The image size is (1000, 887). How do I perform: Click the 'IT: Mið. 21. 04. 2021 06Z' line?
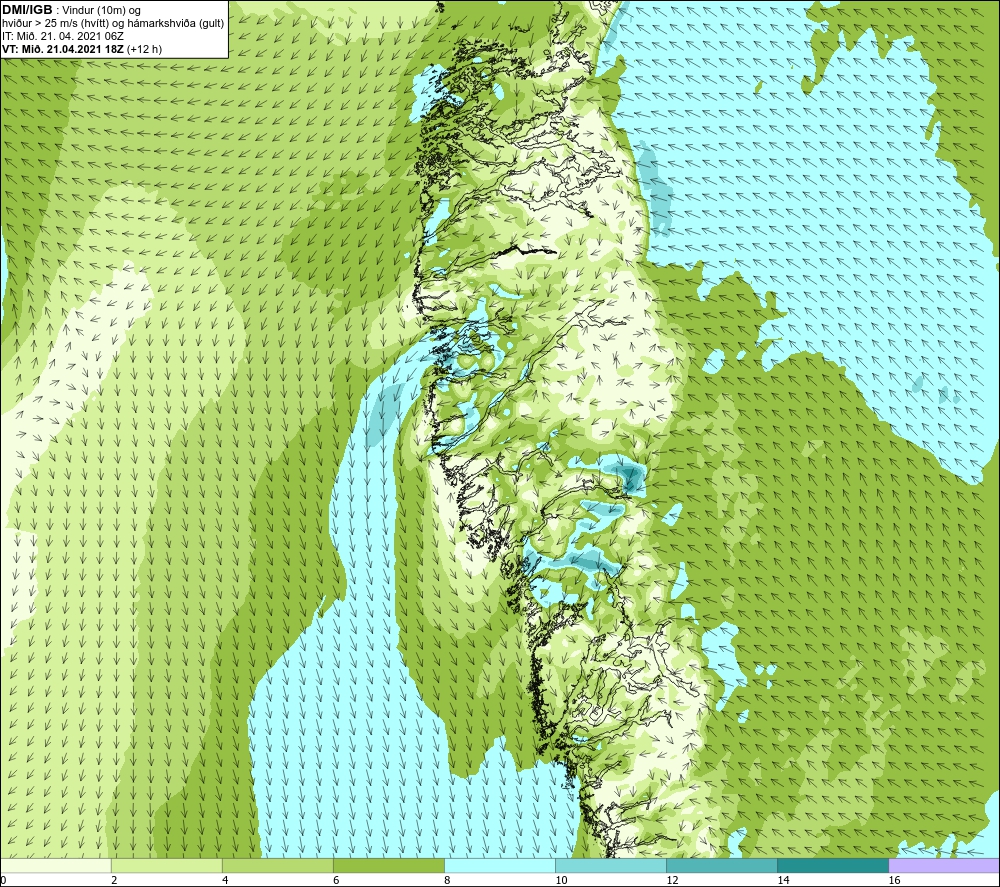[x=63, y=36]
